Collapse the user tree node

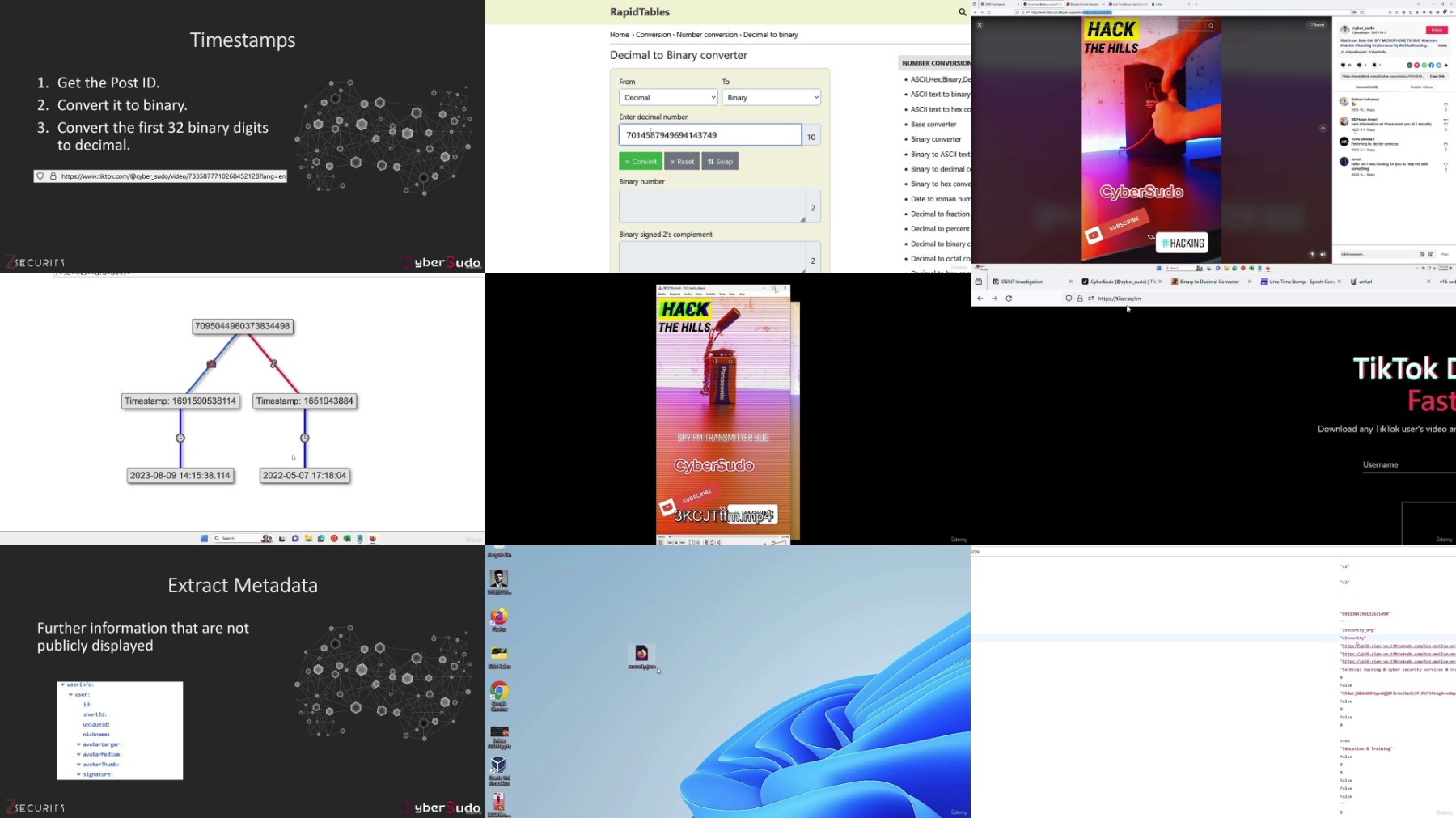(x=70, y=694)
